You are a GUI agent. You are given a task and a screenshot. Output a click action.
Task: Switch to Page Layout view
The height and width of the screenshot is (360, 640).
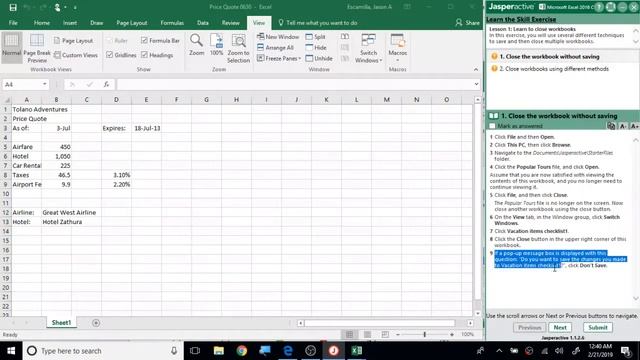(x=73, y=40)
